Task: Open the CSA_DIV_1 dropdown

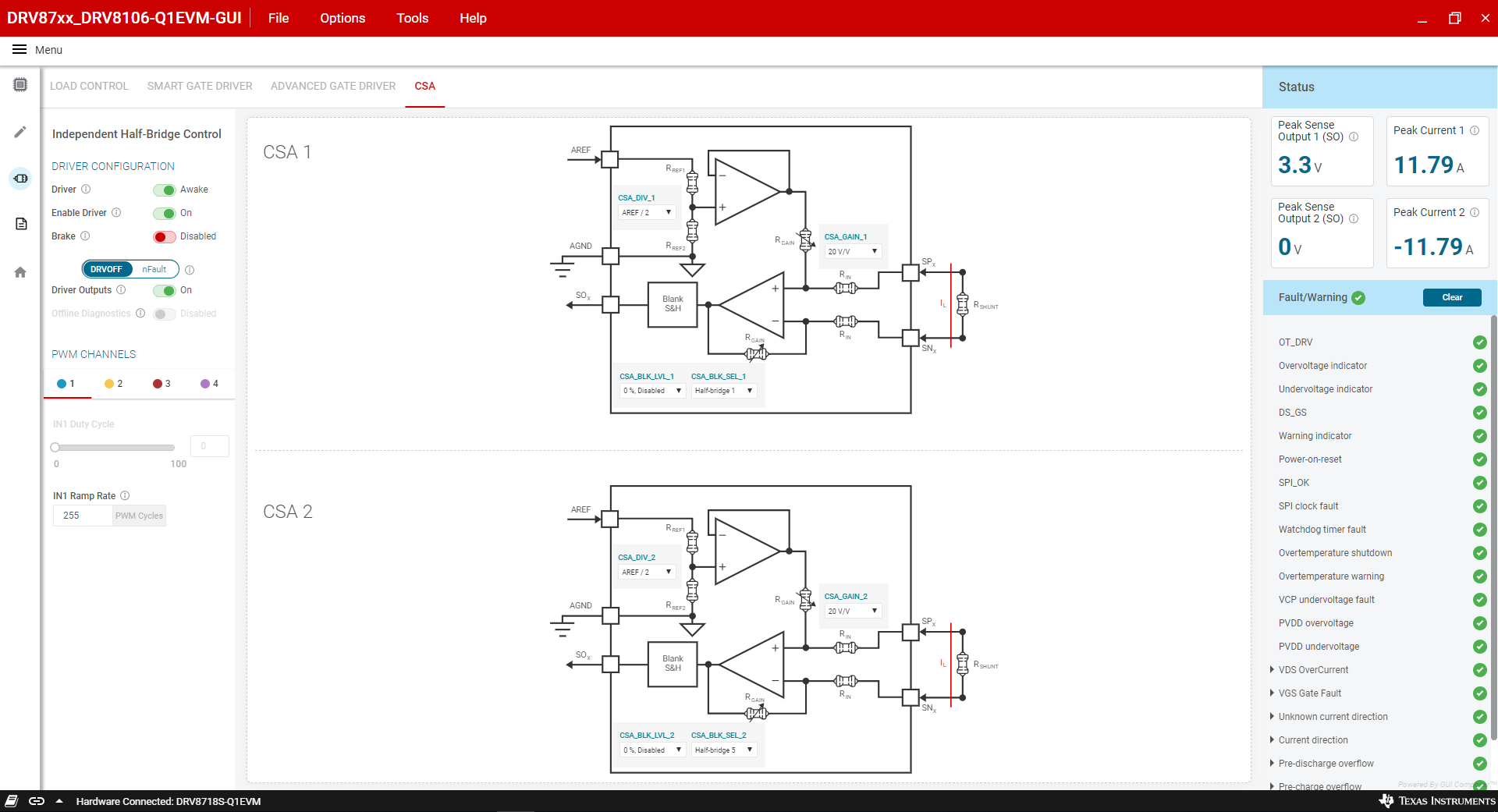Action: point(647,213)
